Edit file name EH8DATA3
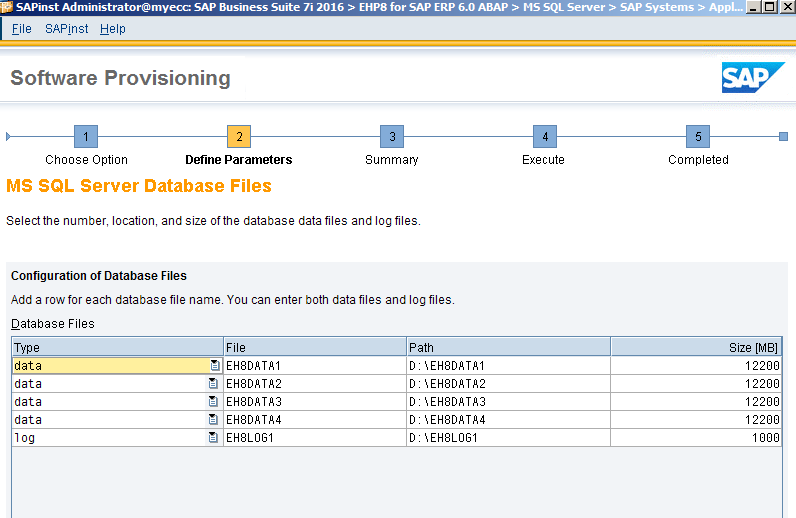This screenshot has width=796, height=518. [x=315, y=402]
